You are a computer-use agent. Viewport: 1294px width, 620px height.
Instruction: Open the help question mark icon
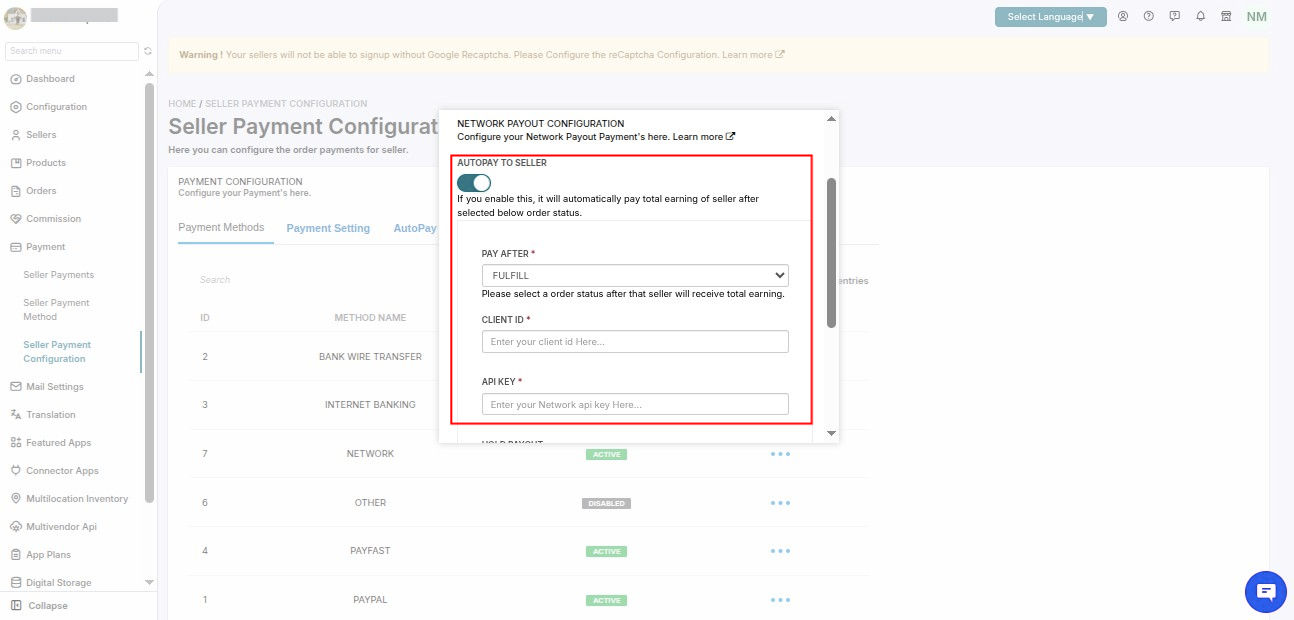click(1149, 17)
